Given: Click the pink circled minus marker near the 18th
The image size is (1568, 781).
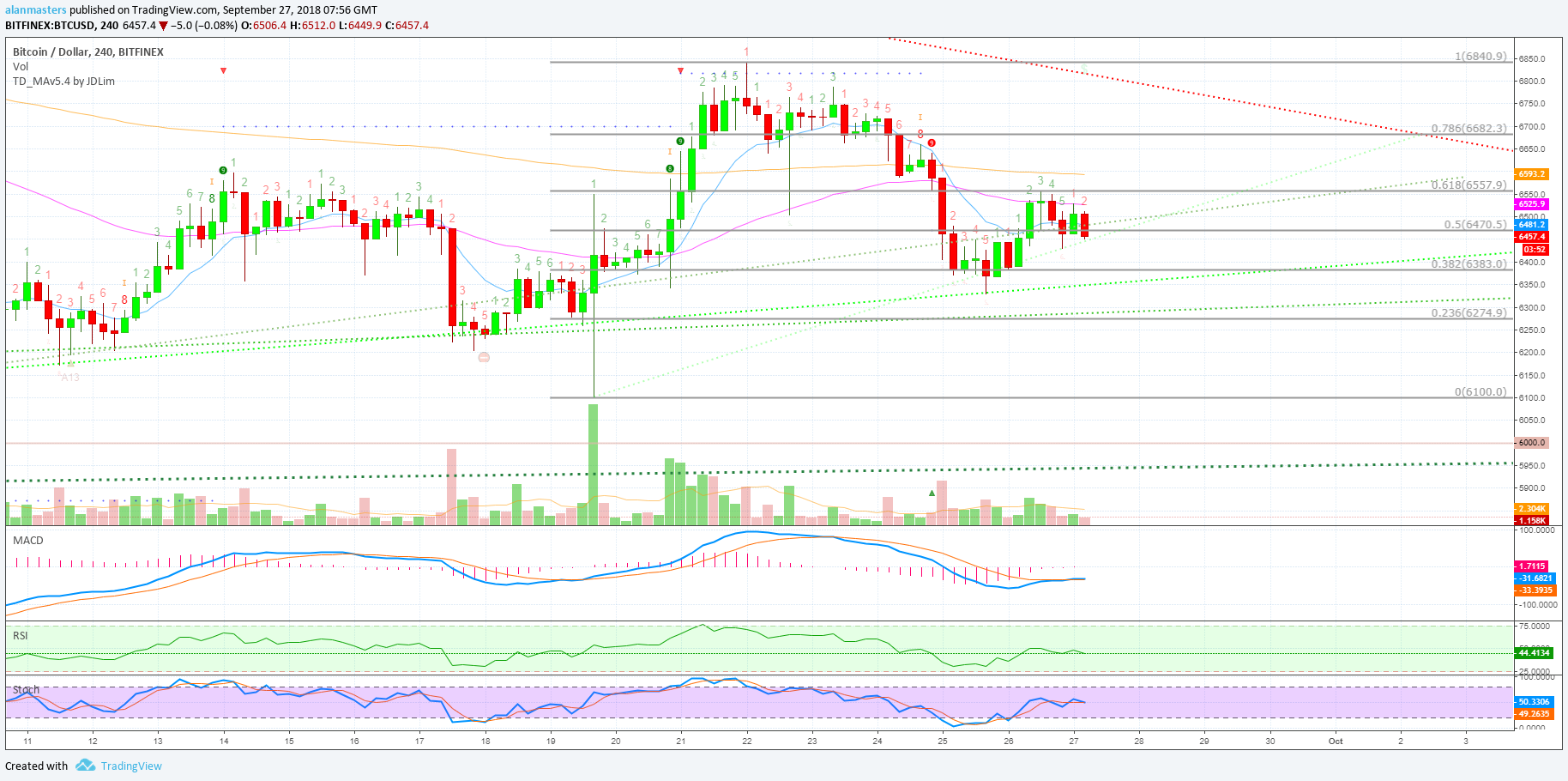Looking at the screenshot, I should [484, 357].
